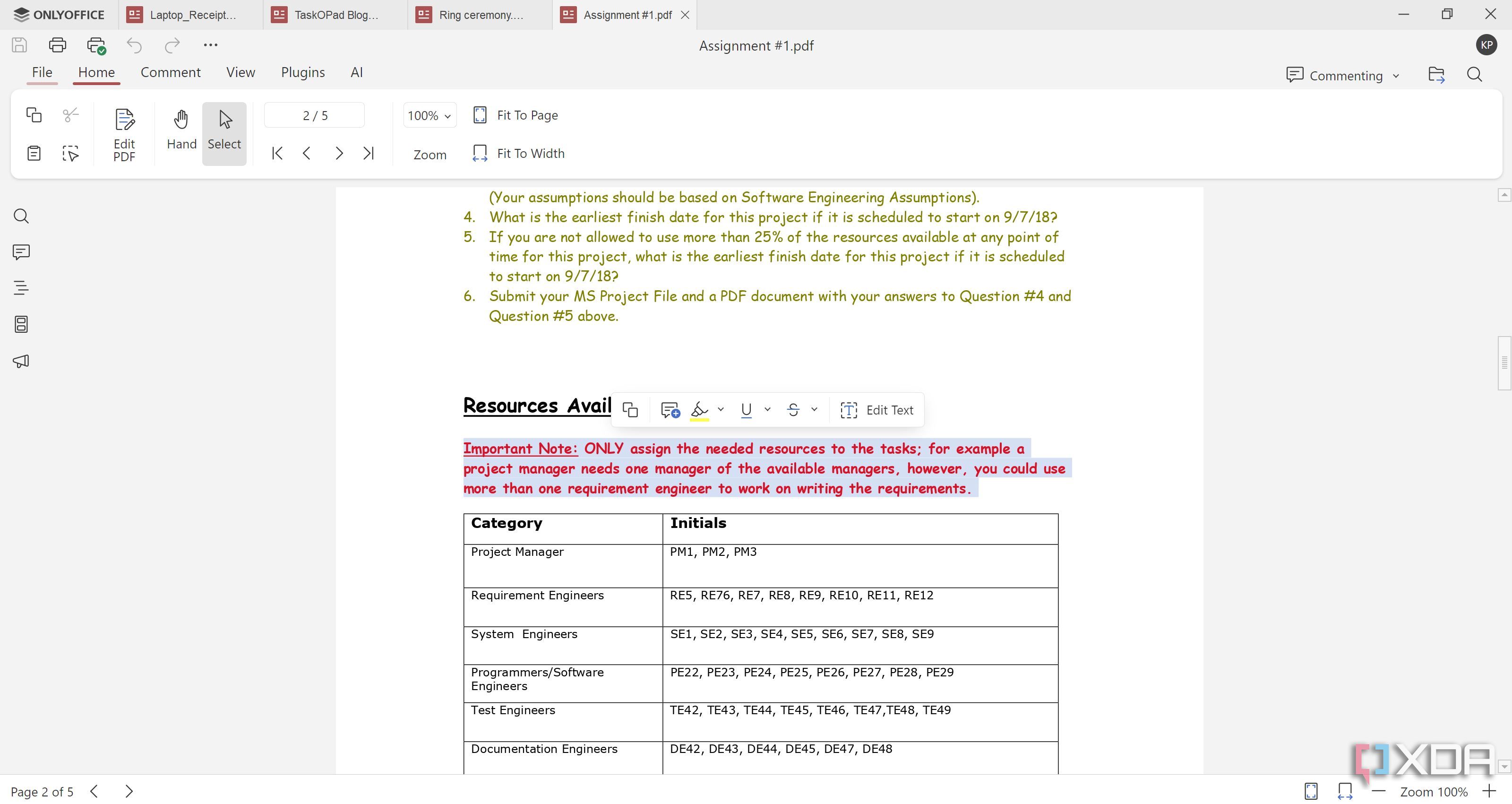Go to the first page
This screenshot has height=804, width=1512.
(277, 153)
